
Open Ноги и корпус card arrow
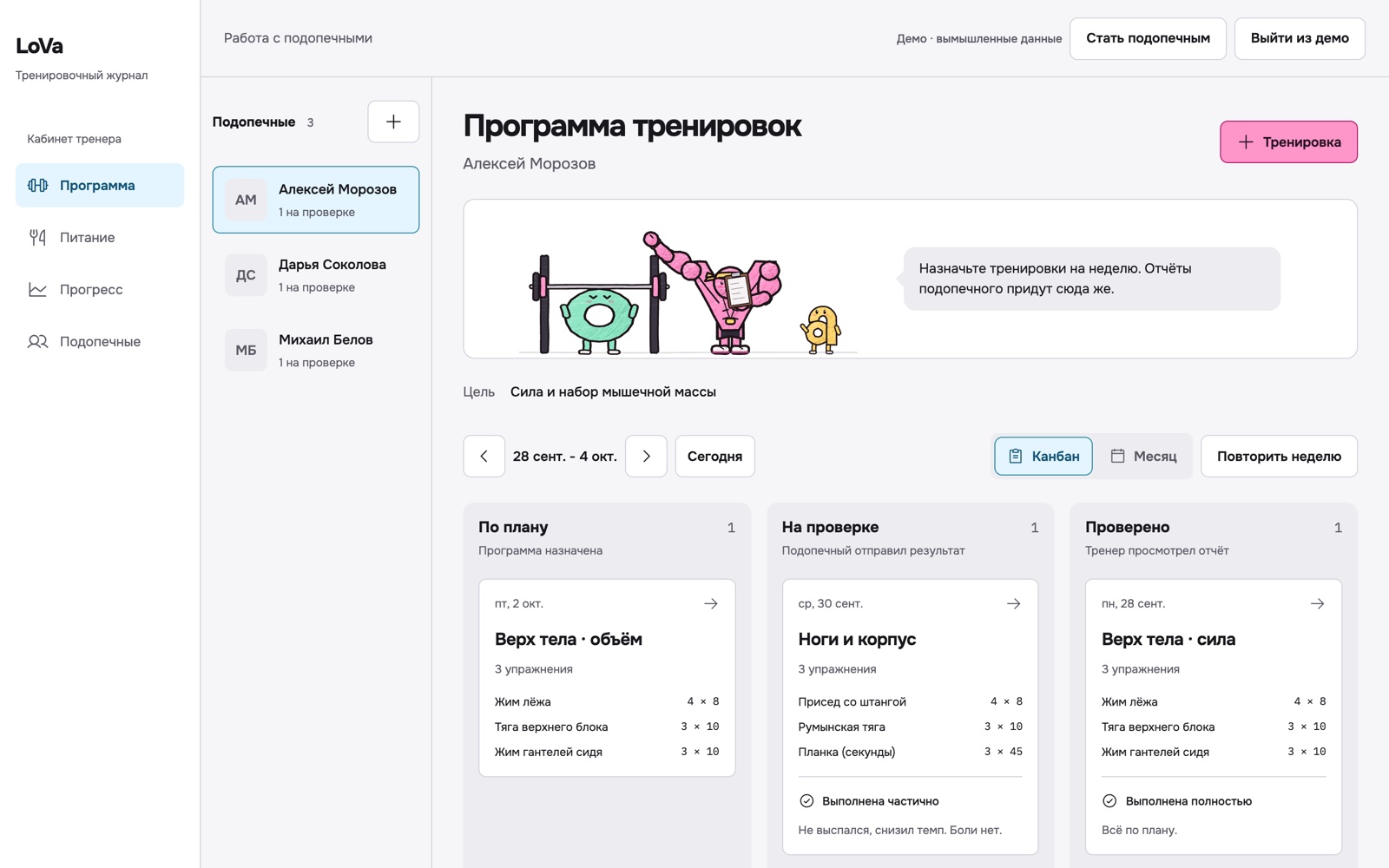pos(1014,603)
